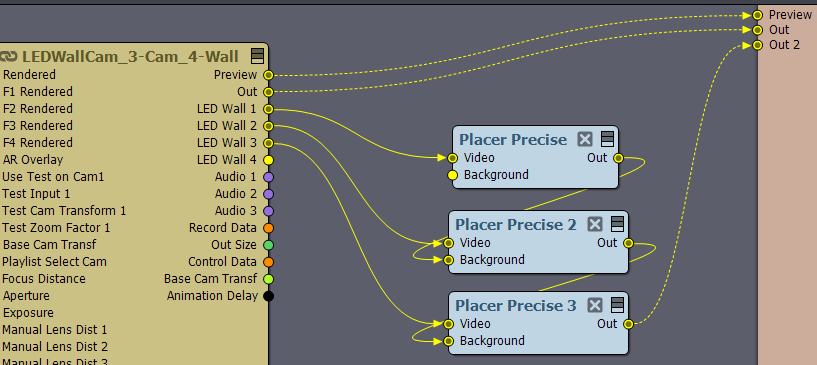This screenshot has height=365, width=817.
Task: Click the LEDWallCam module menu icon
Action: pyautogui.click(x=257, y=56)
